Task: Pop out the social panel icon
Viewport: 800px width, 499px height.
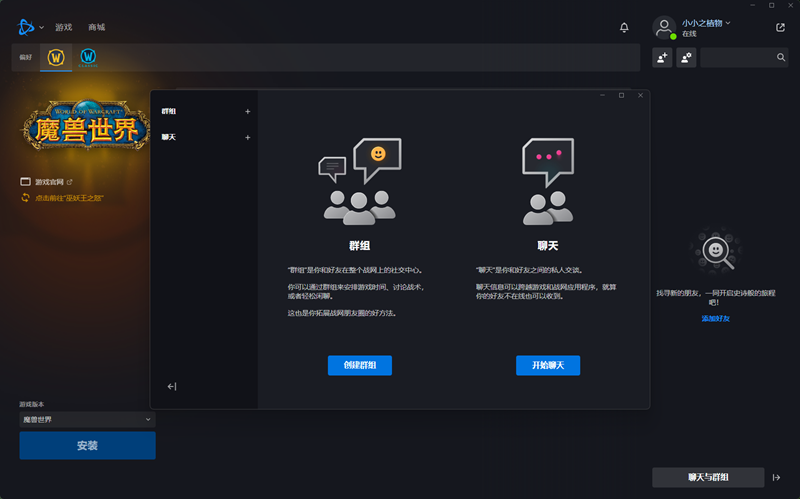Action: tap(780, 28)
